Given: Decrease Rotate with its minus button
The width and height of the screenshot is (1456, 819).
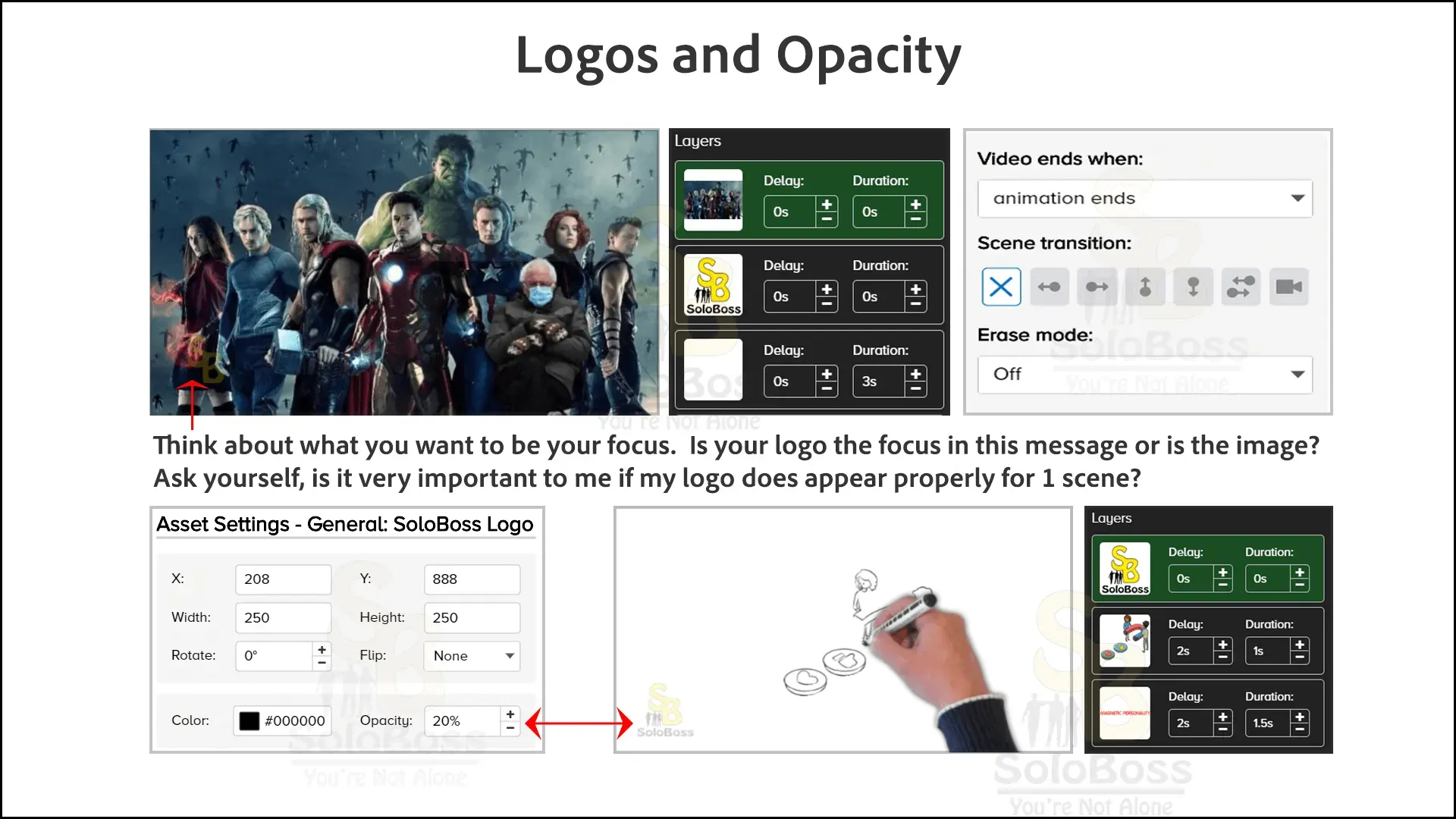Looking at the screenshot, I should (322, 664).
